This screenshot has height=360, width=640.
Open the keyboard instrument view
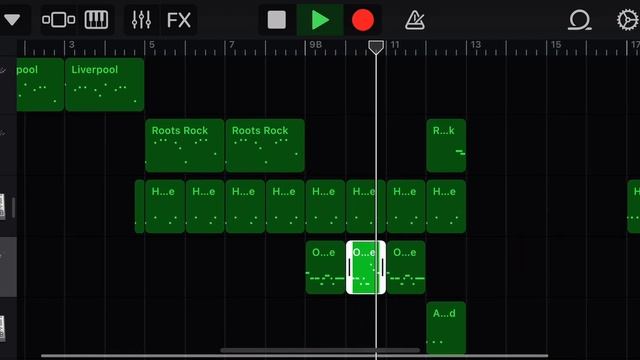tap(96, 20)
